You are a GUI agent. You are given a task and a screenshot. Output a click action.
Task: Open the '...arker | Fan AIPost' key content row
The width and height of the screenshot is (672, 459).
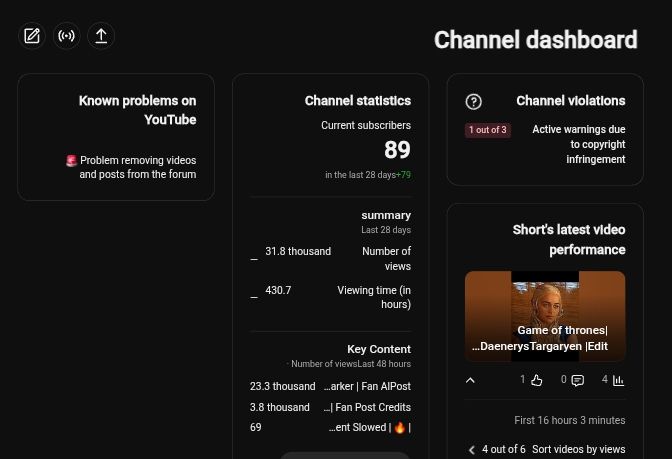330,387
